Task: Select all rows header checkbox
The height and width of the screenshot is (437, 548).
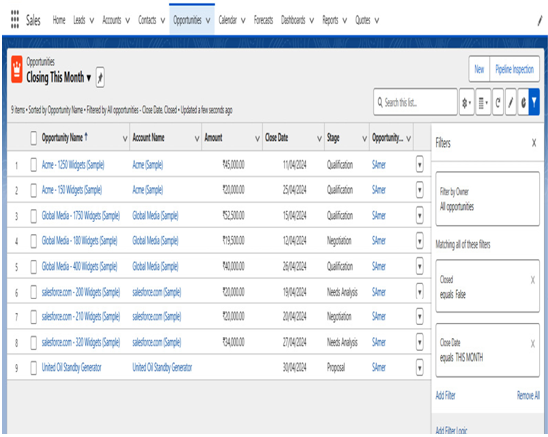Action: point(34,138)
